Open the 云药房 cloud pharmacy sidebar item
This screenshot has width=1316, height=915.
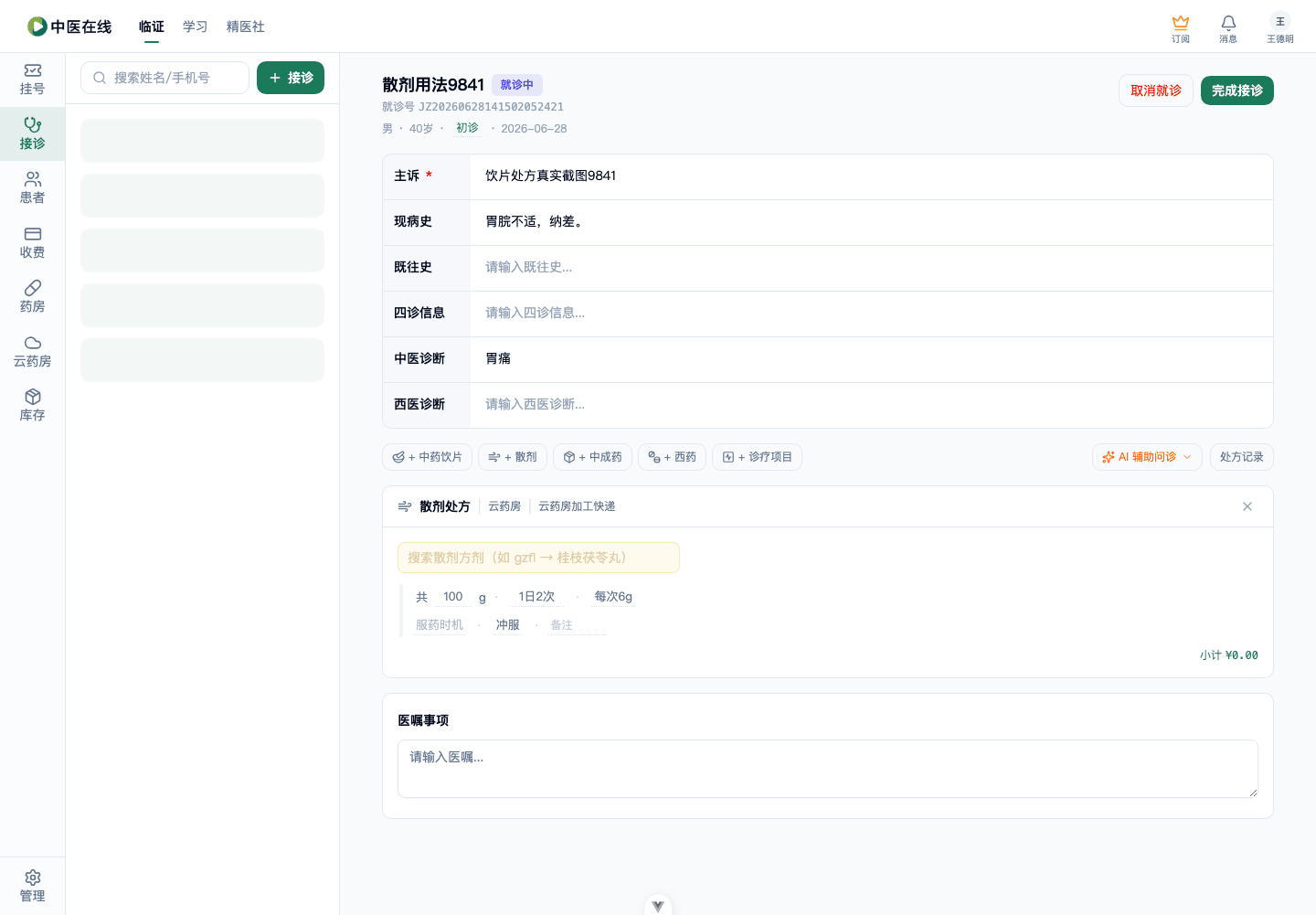pos(32,352)
